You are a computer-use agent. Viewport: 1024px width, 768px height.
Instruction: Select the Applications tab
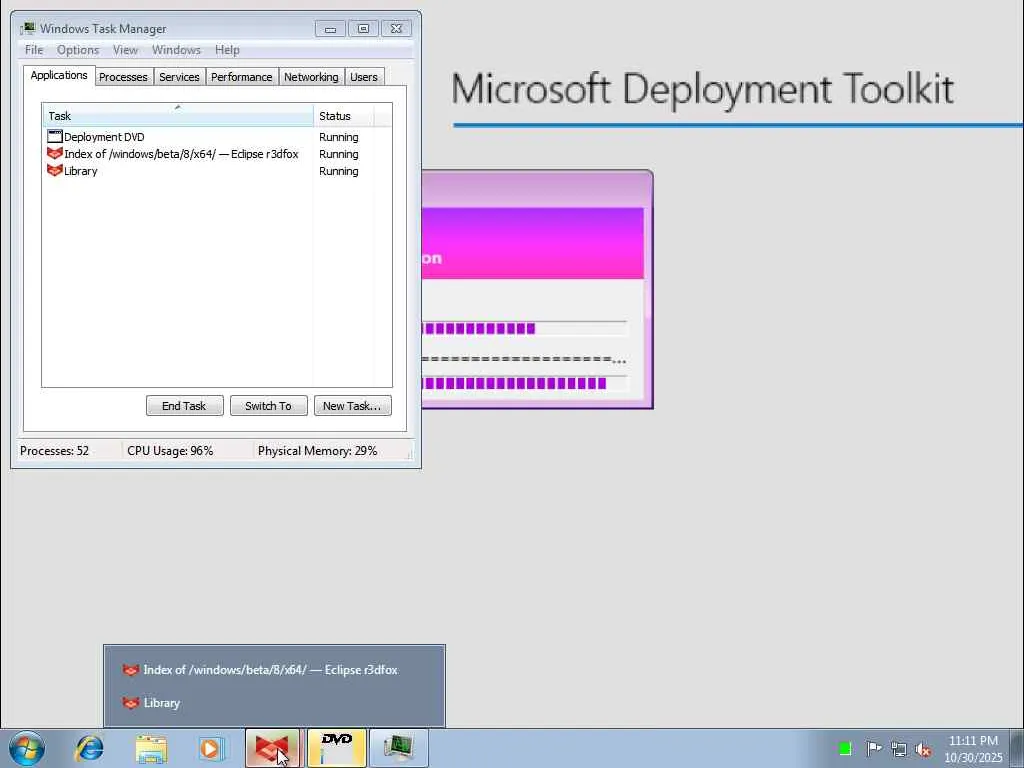(x=59, y=75)
